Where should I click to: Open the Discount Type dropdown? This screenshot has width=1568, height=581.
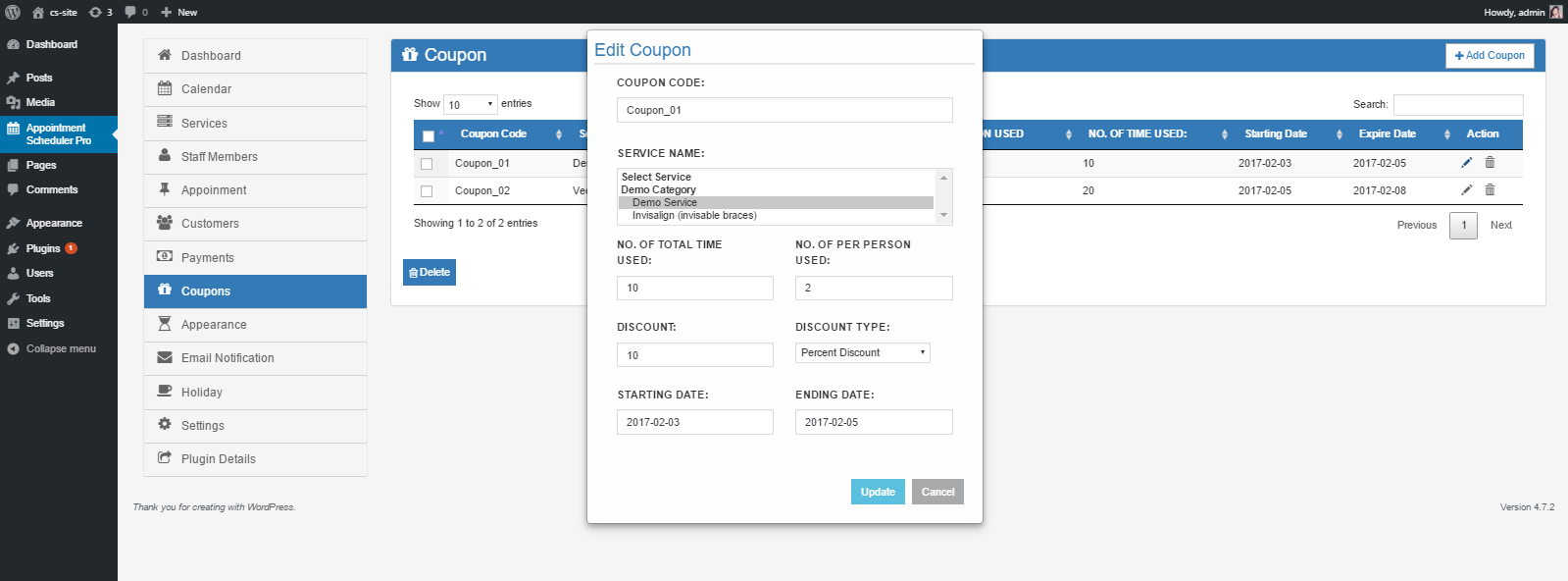coord(862,353)
